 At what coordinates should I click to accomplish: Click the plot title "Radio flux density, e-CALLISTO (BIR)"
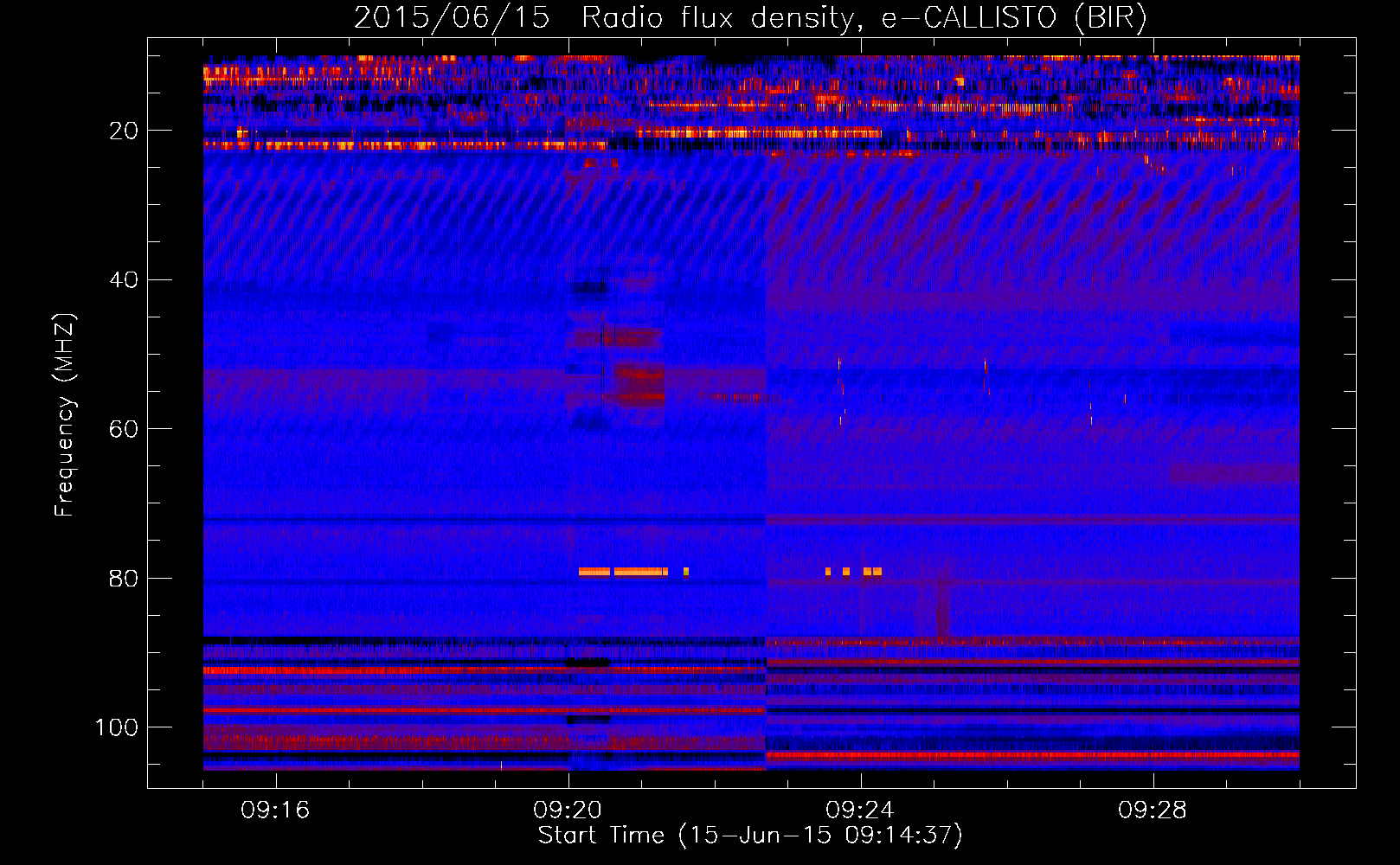(x=864, y=17)
